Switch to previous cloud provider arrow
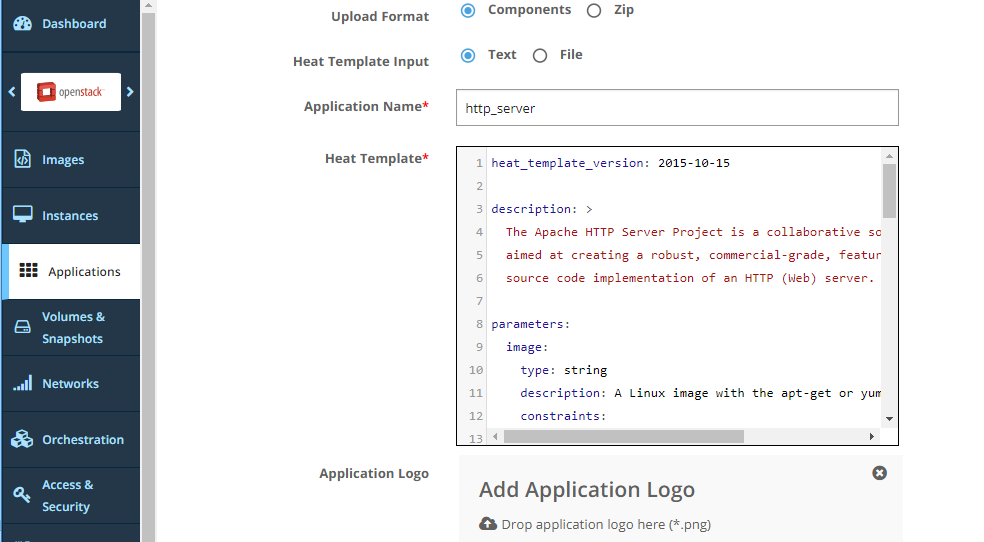 12,92
